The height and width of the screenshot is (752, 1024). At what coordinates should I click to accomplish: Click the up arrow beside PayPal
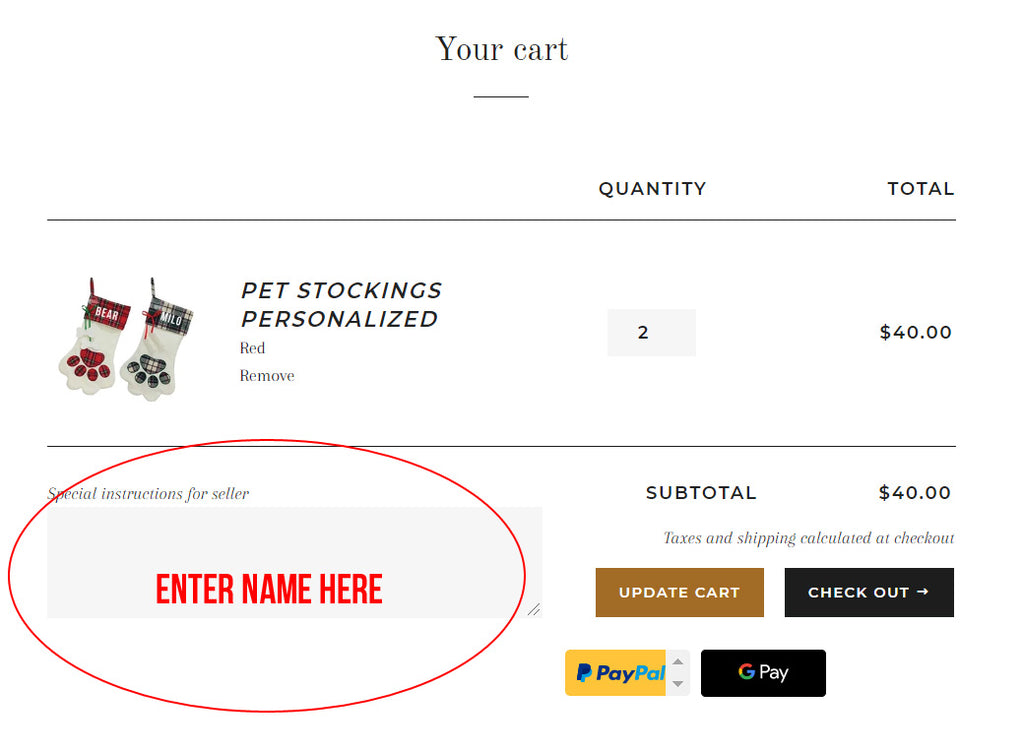(x=678, y=662)
